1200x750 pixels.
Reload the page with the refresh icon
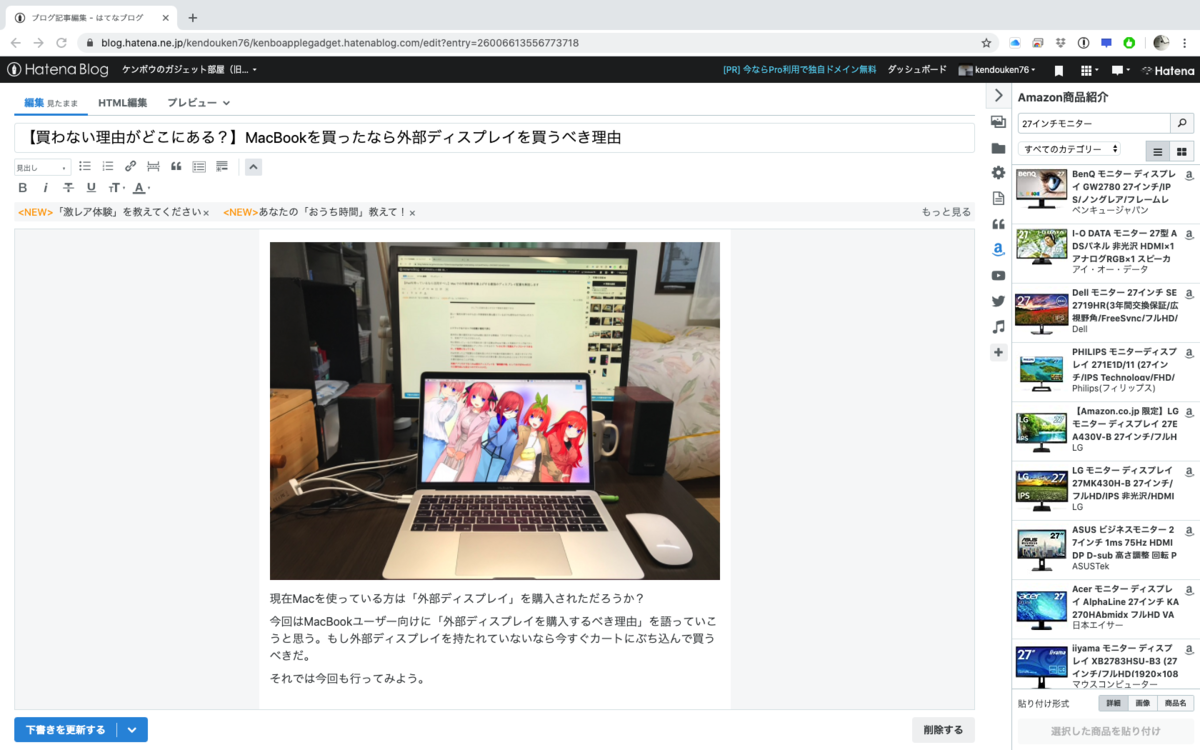(62, 43)
